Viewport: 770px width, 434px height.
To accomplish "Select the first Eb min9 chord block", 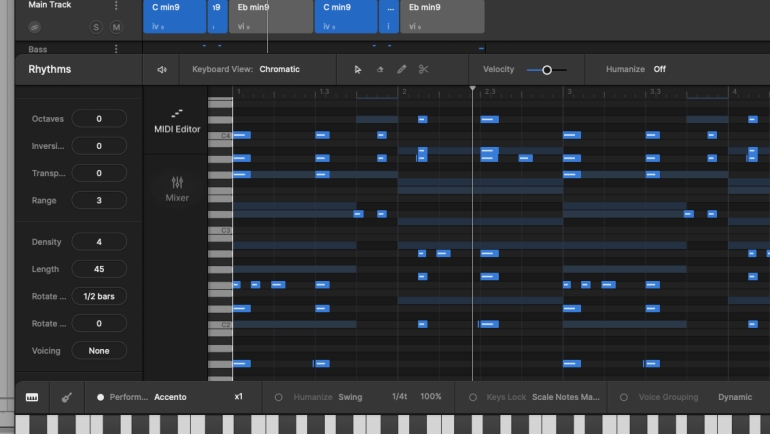I will [x=271, y=16].
